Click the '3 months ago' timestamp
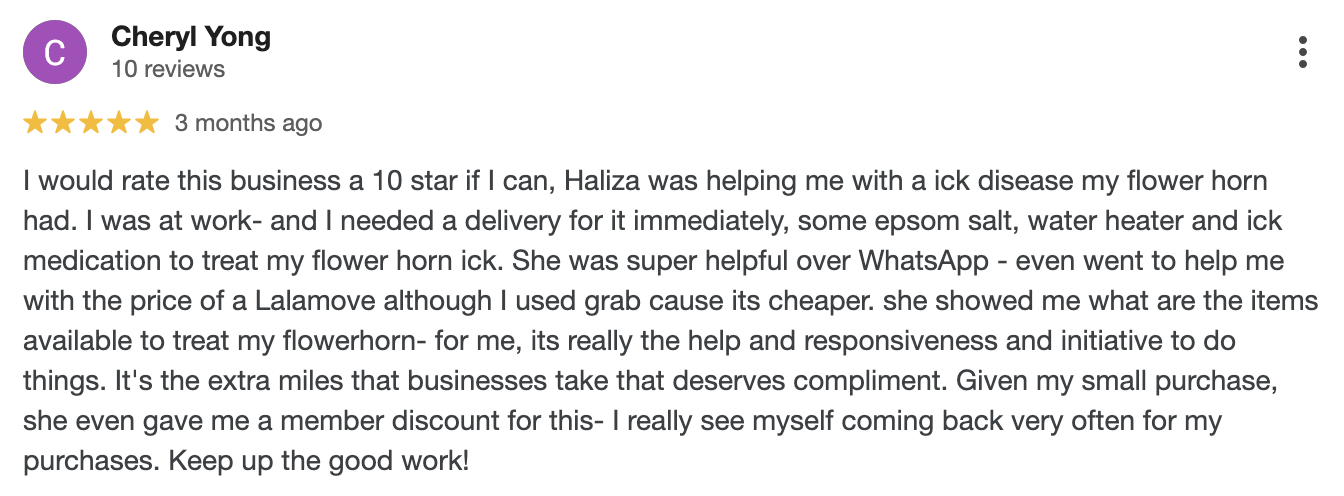The image size is (1344, 496). click(248, 123)
